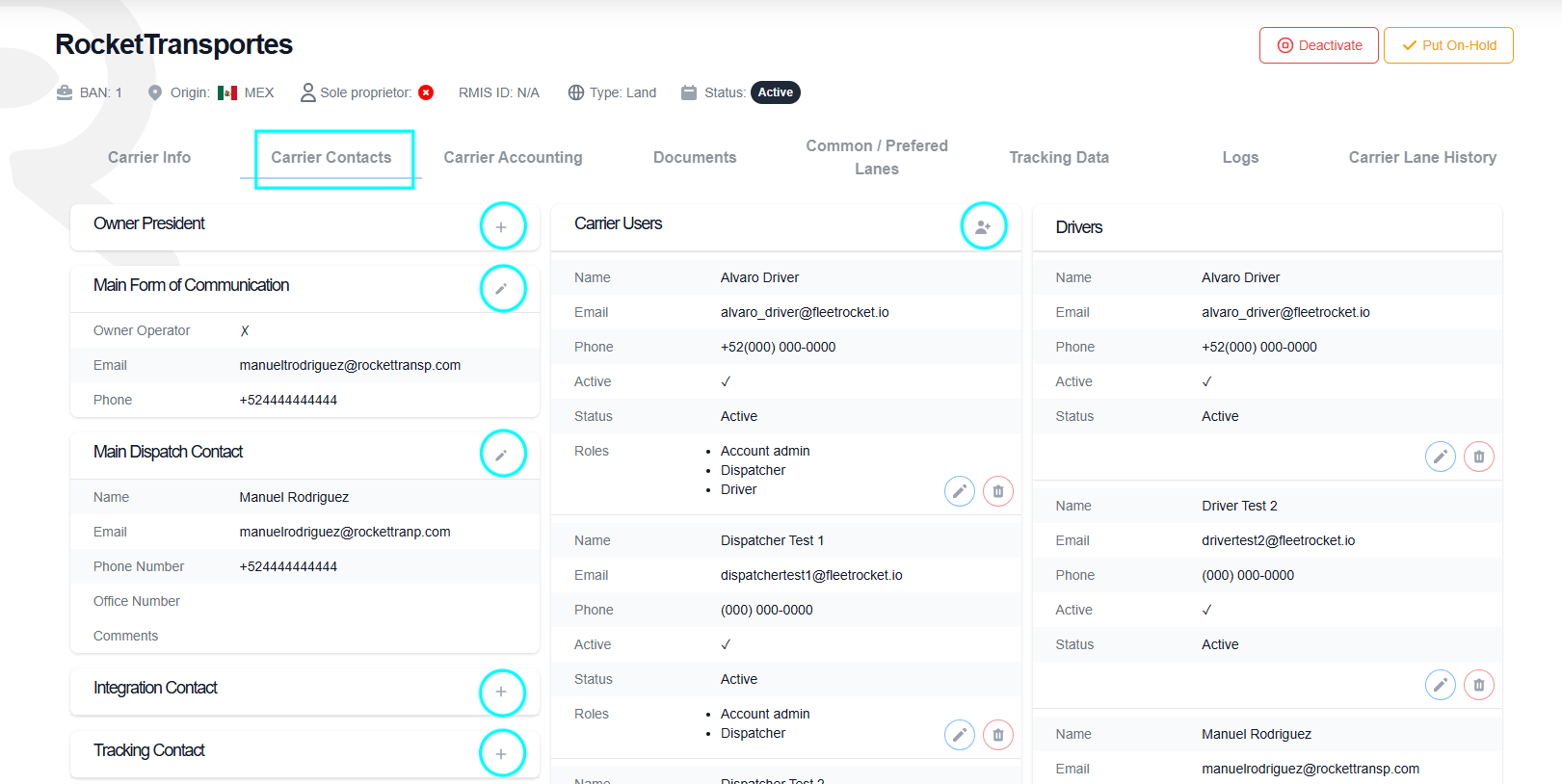Click the Put On-Hold button
Screen dimensions: 1562x784
(x=1448, y=45)
